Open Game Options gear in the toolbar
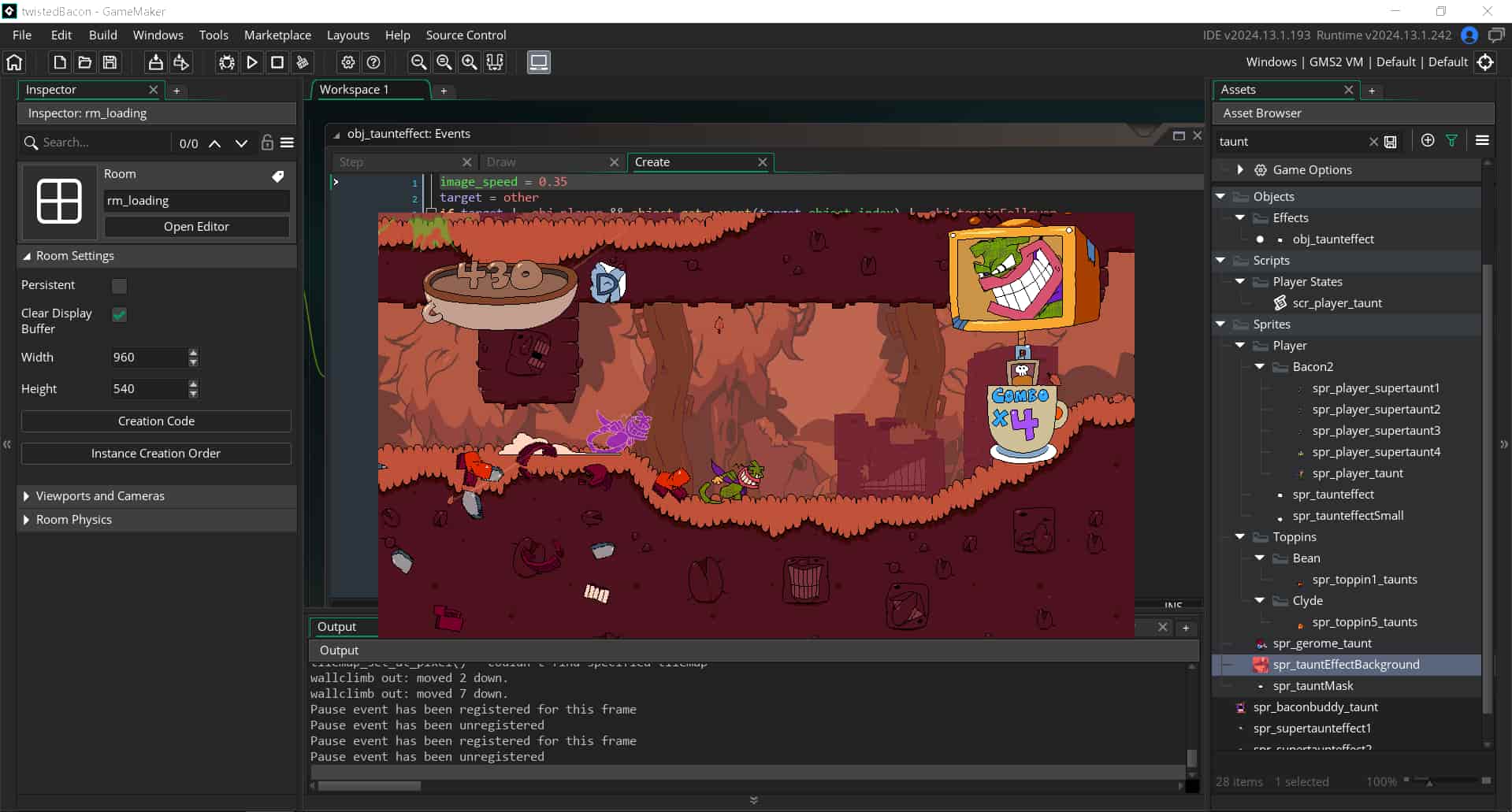This screenshot has width=1512, height=812. click(348, 62)
